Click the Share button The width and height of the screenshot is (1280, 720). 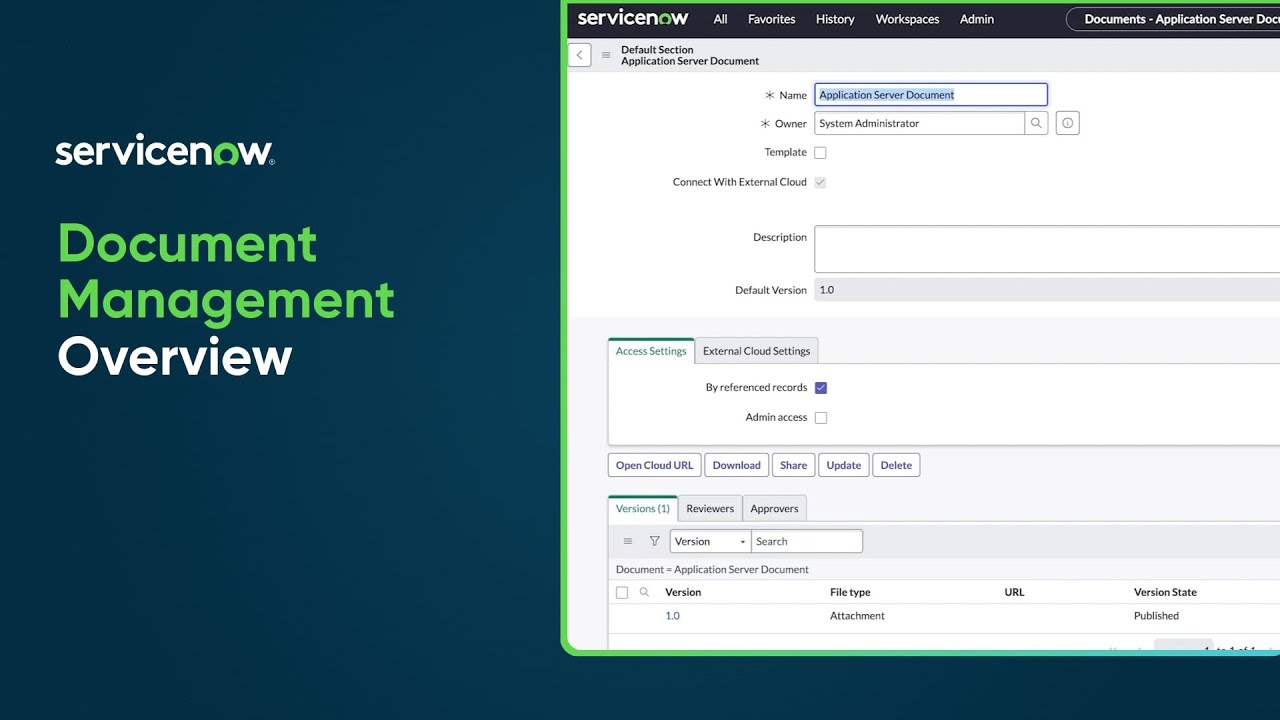793,465
